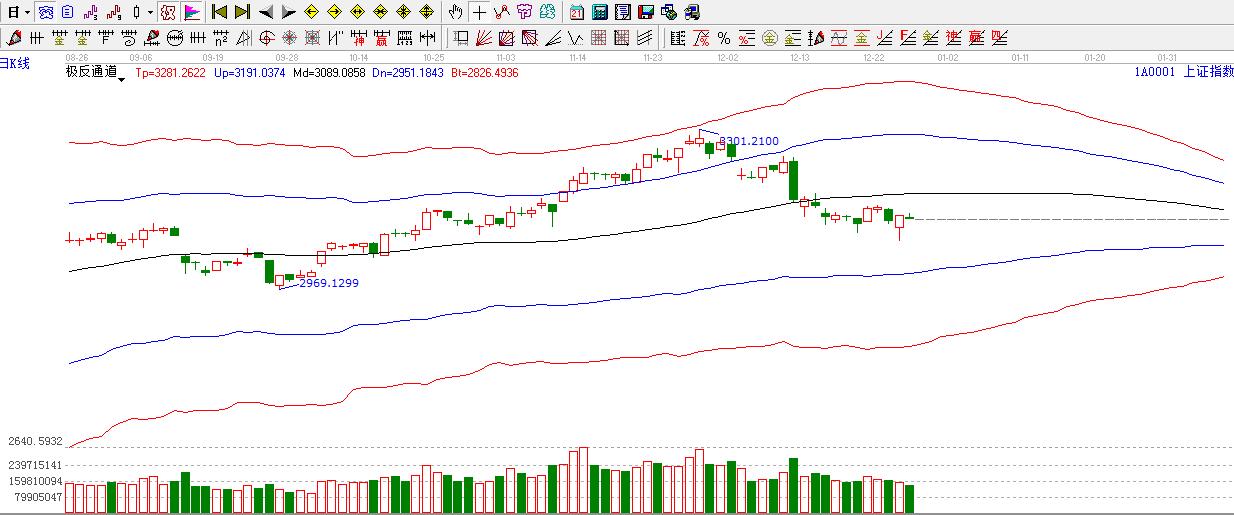Expand the 极反通道 indicator dropdown

[122, 79]
